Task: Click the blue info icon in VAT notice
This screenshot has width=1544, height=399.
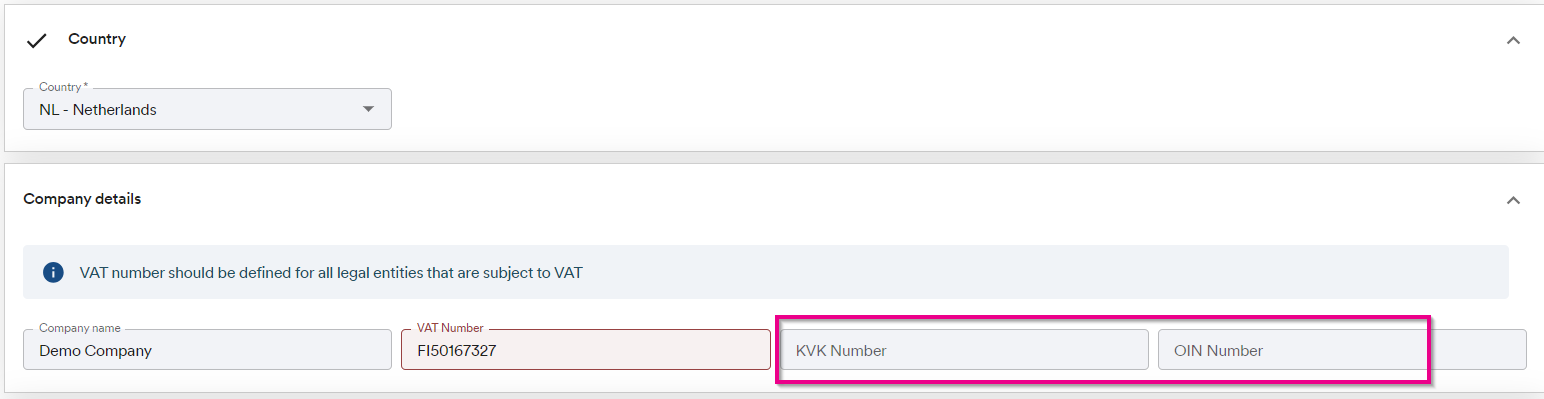Action: (53, 272)
